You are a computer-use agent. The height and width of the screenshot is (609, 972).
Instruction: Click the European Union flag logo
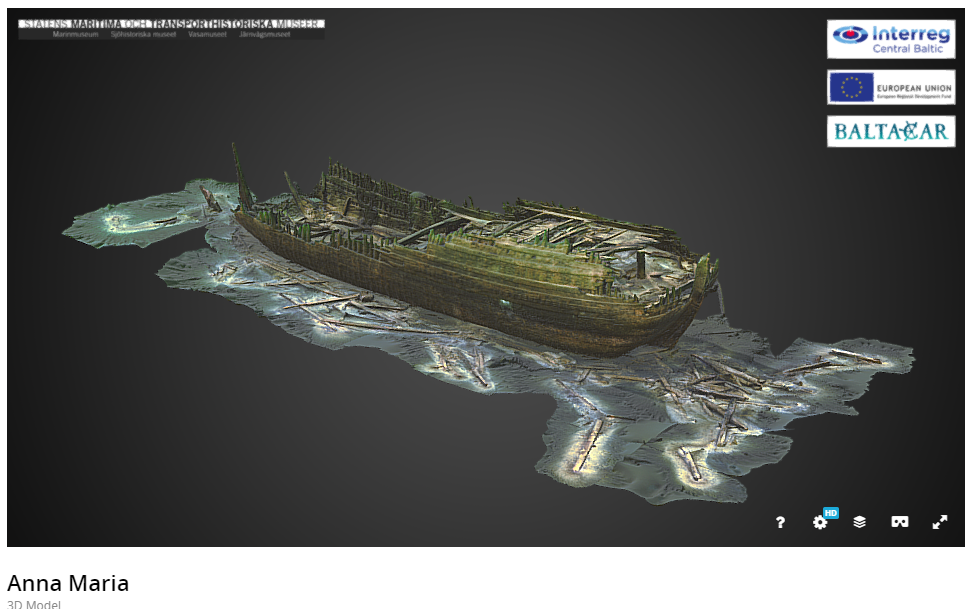click(x=890, y=88)
